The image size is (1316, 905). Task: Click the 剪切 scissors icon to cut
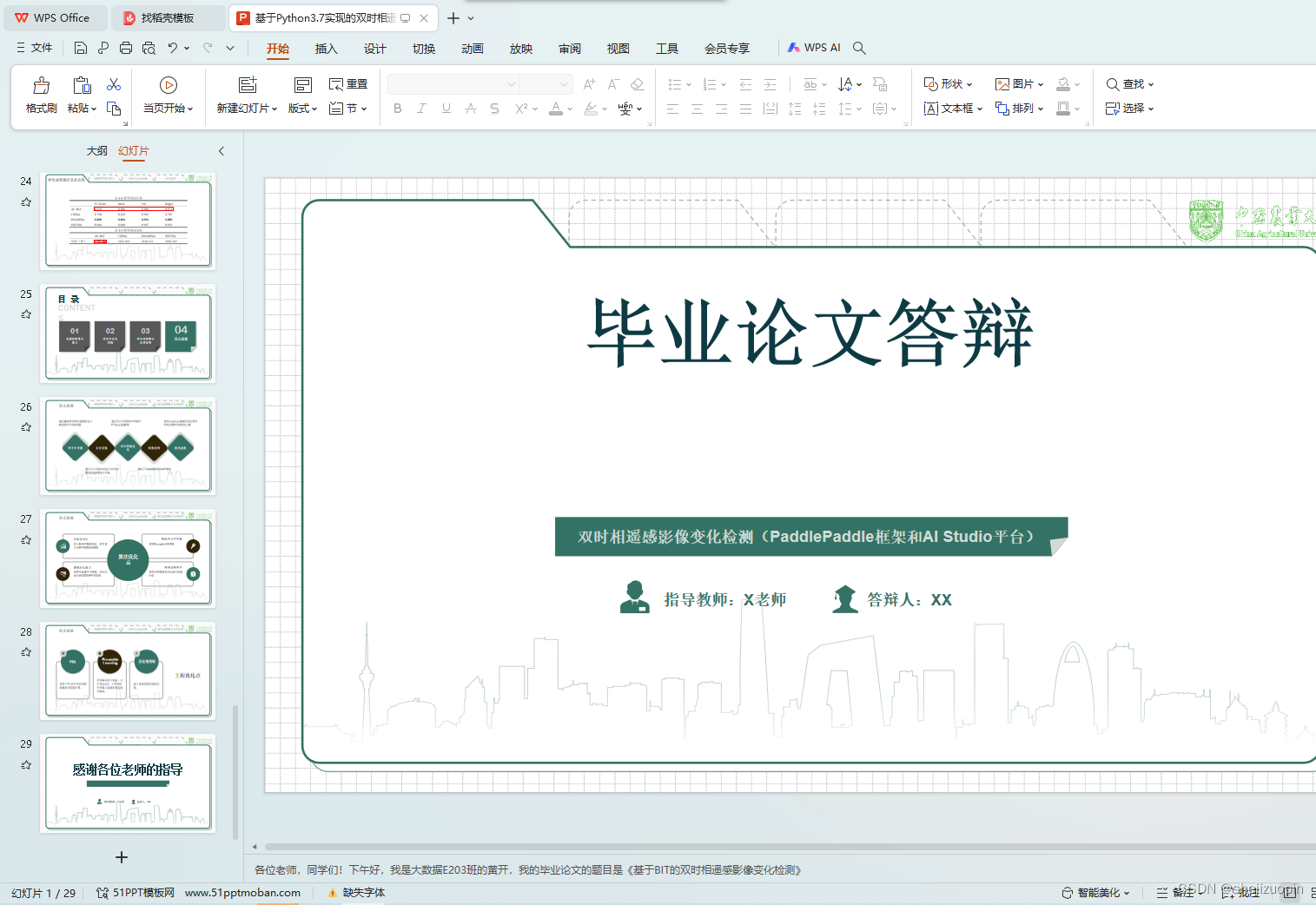tap(114, 83)
